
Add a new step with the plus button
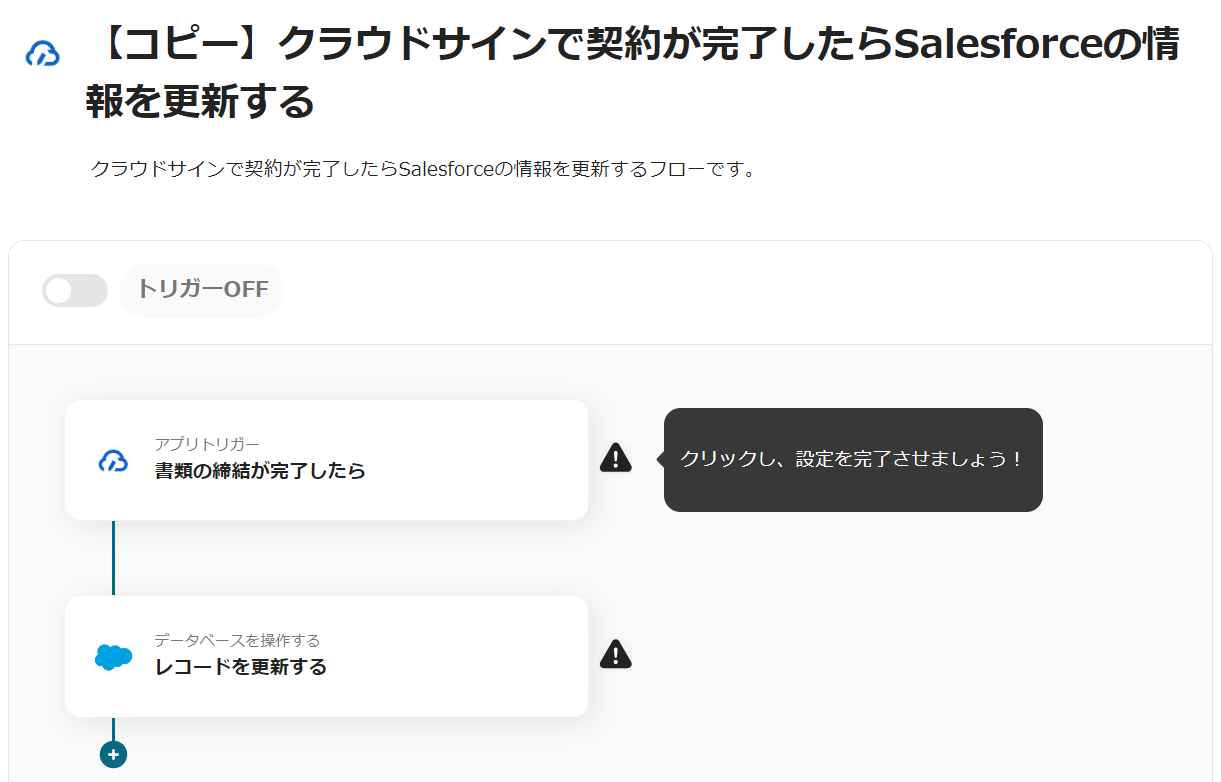(113, 754)
